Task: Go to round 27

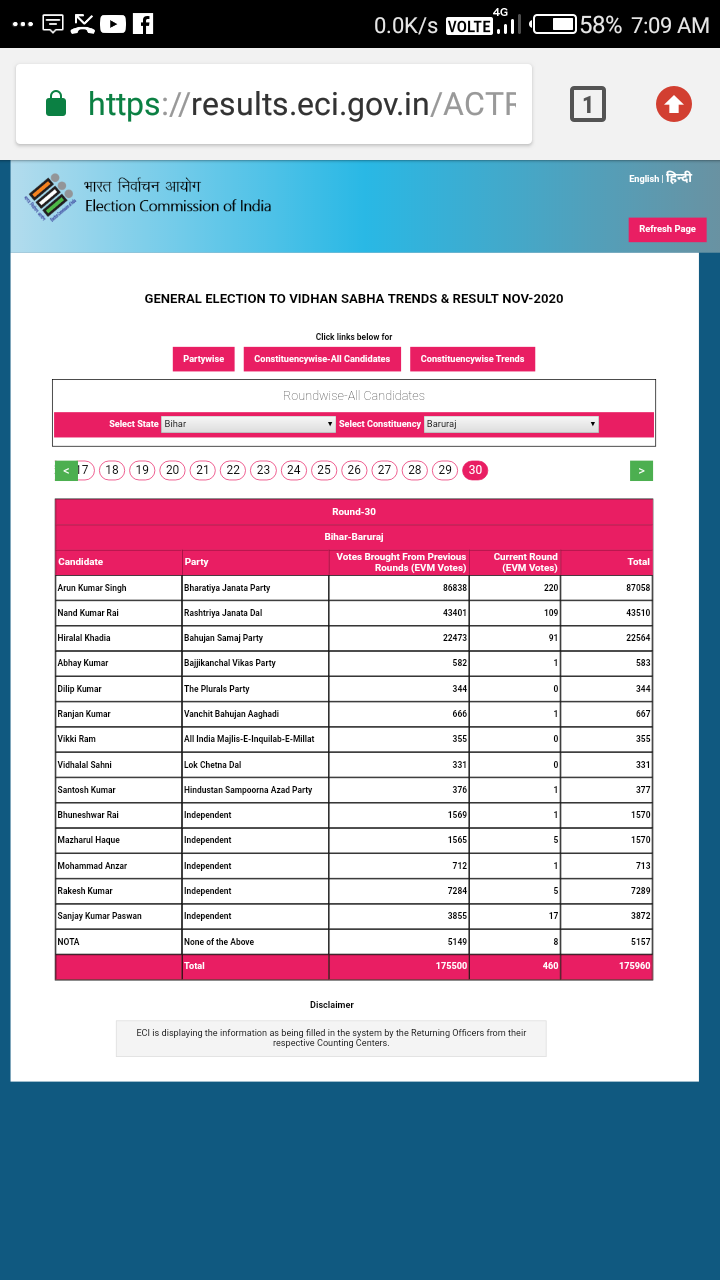Action: pyautogui.click(x=384, y=470)
